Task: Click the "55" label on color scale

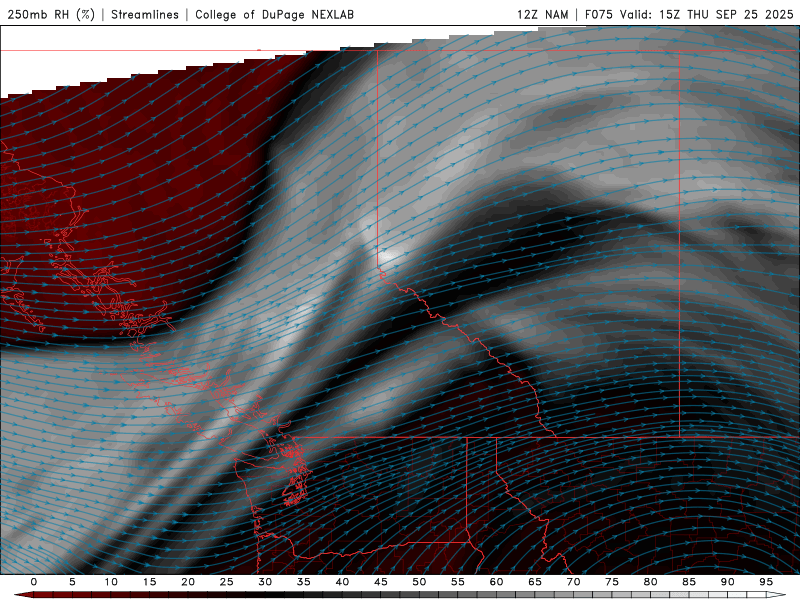Action: pos(458,582)
